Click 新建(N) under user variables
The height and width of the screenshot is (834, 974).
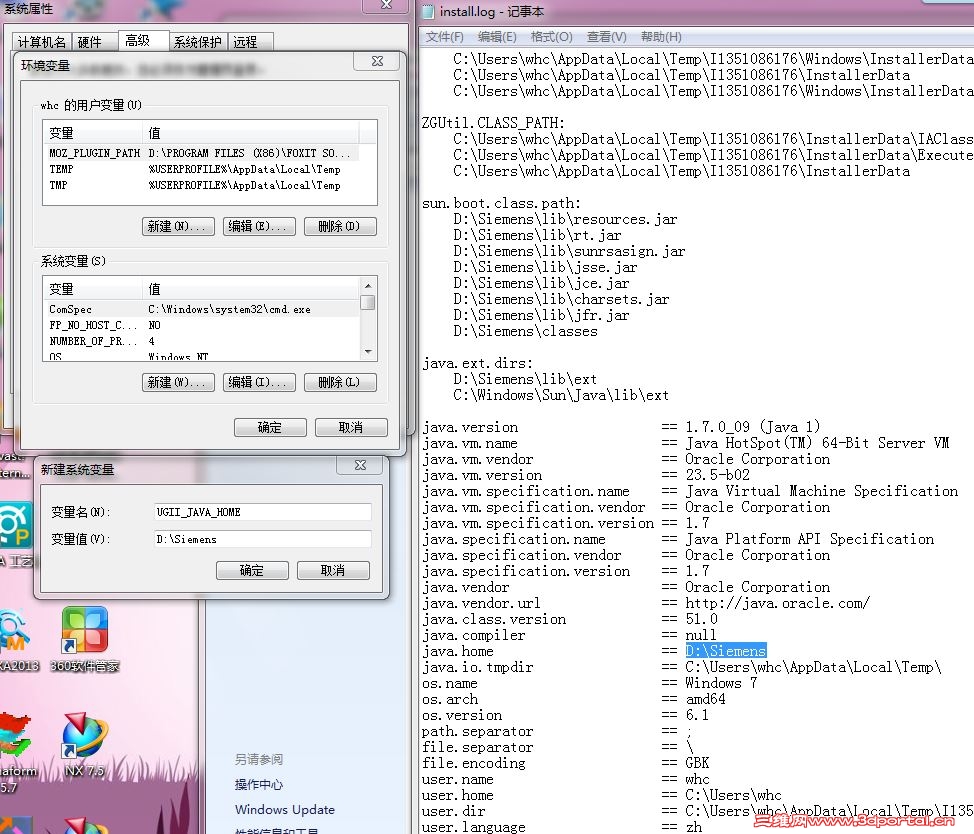click(178, 226)
